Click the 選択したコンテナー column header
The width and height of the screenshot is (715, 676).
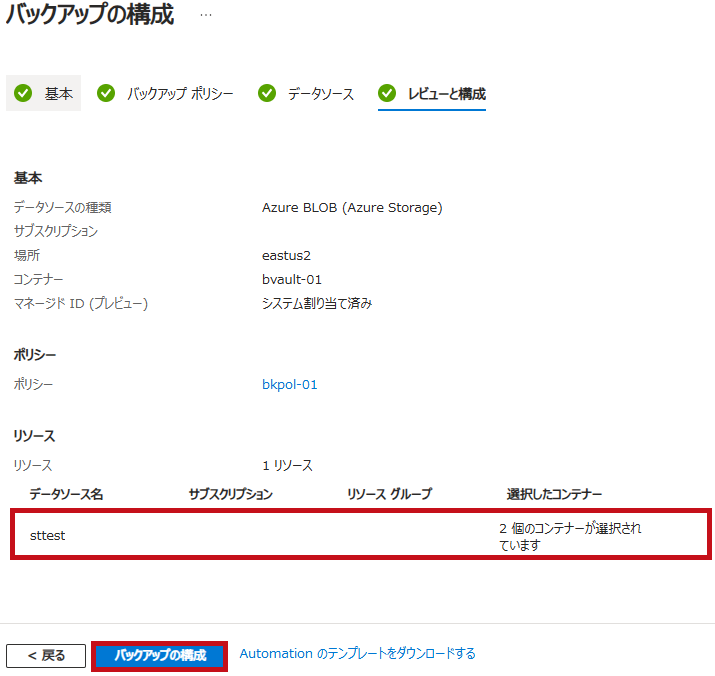(x=554, y=494)
